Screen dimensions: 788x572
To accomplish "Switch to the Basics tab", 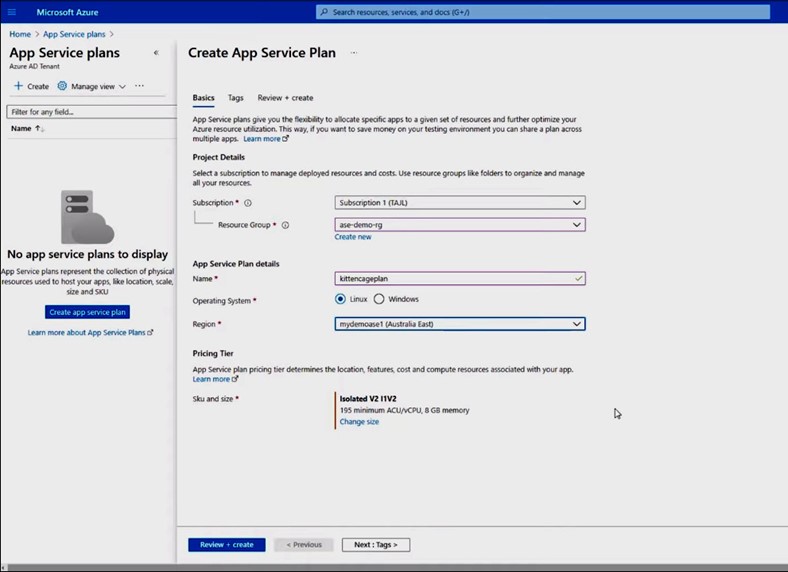I will pos(204,98).
